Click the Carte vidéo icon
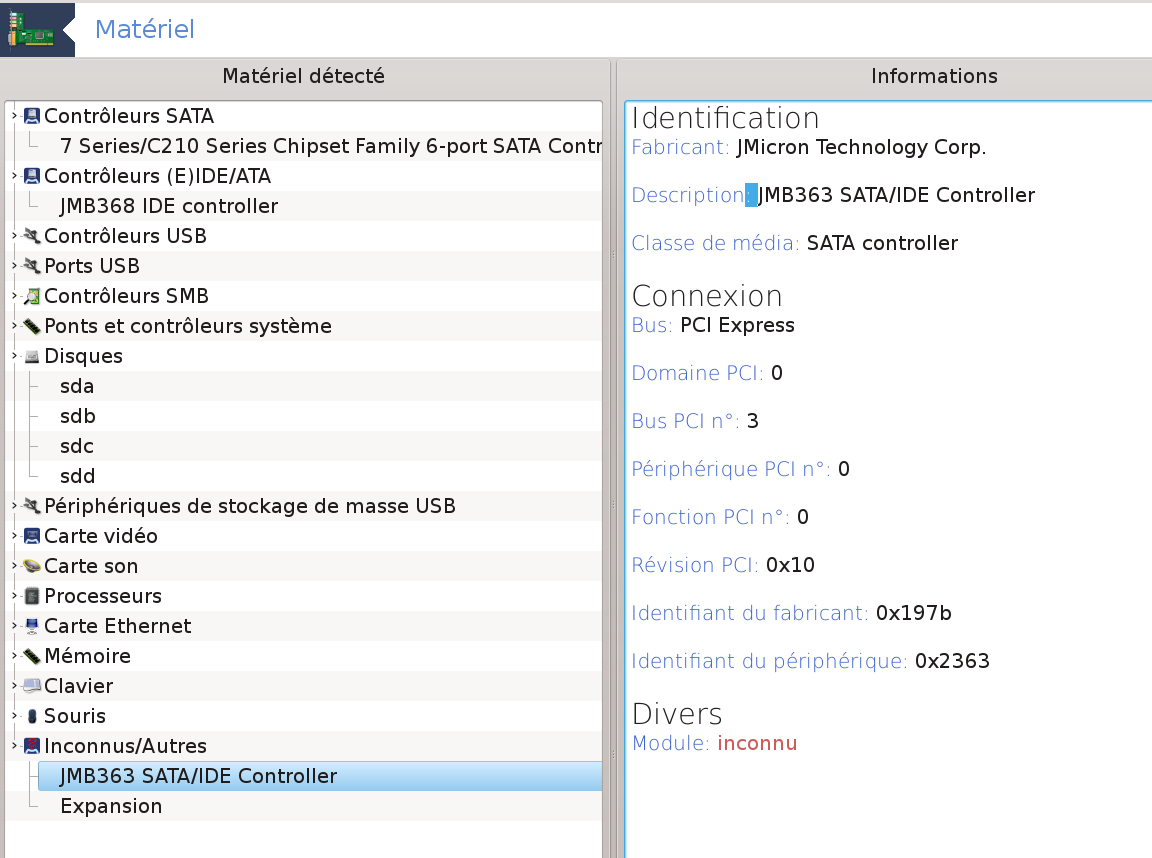Viewport: 1152px width, 858px height. coord(32,536)
